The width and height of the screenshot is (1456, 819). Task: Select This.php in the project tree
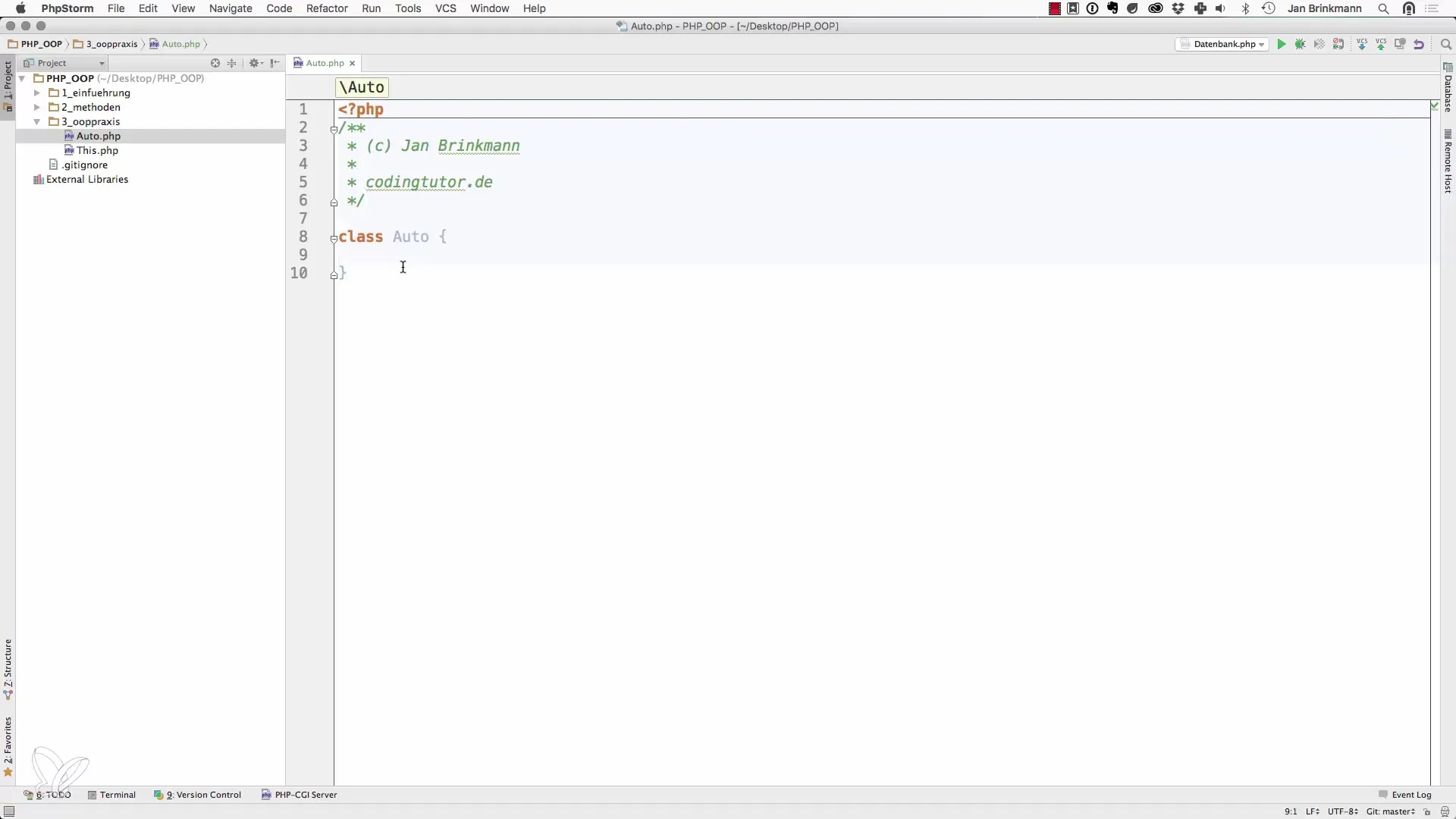[x=97, y=150]
